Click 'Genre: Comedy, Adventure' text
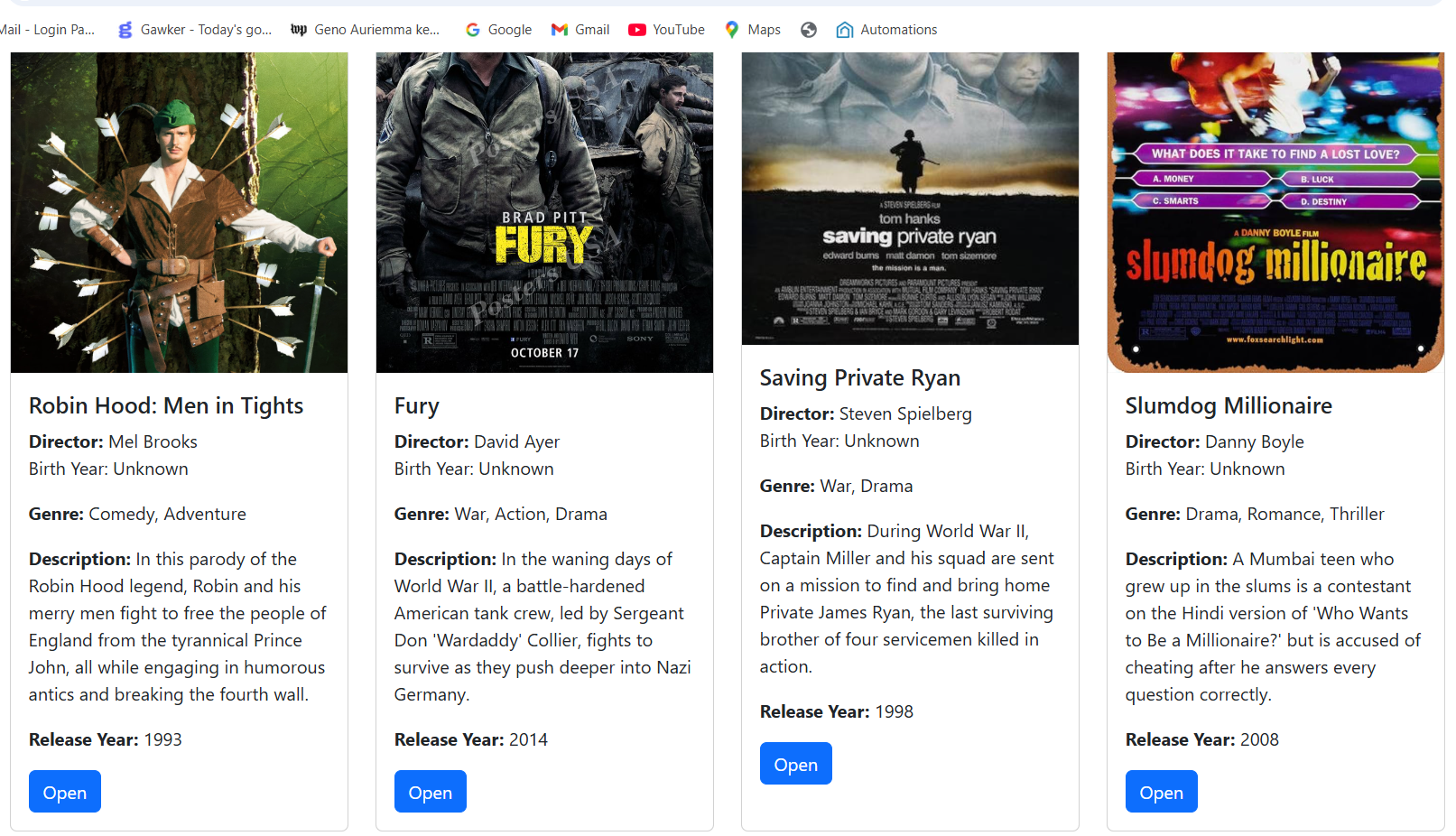Image resolution: width=1456 pixels, height=836 pixels. pyautogui.click(x=137, y=514)
